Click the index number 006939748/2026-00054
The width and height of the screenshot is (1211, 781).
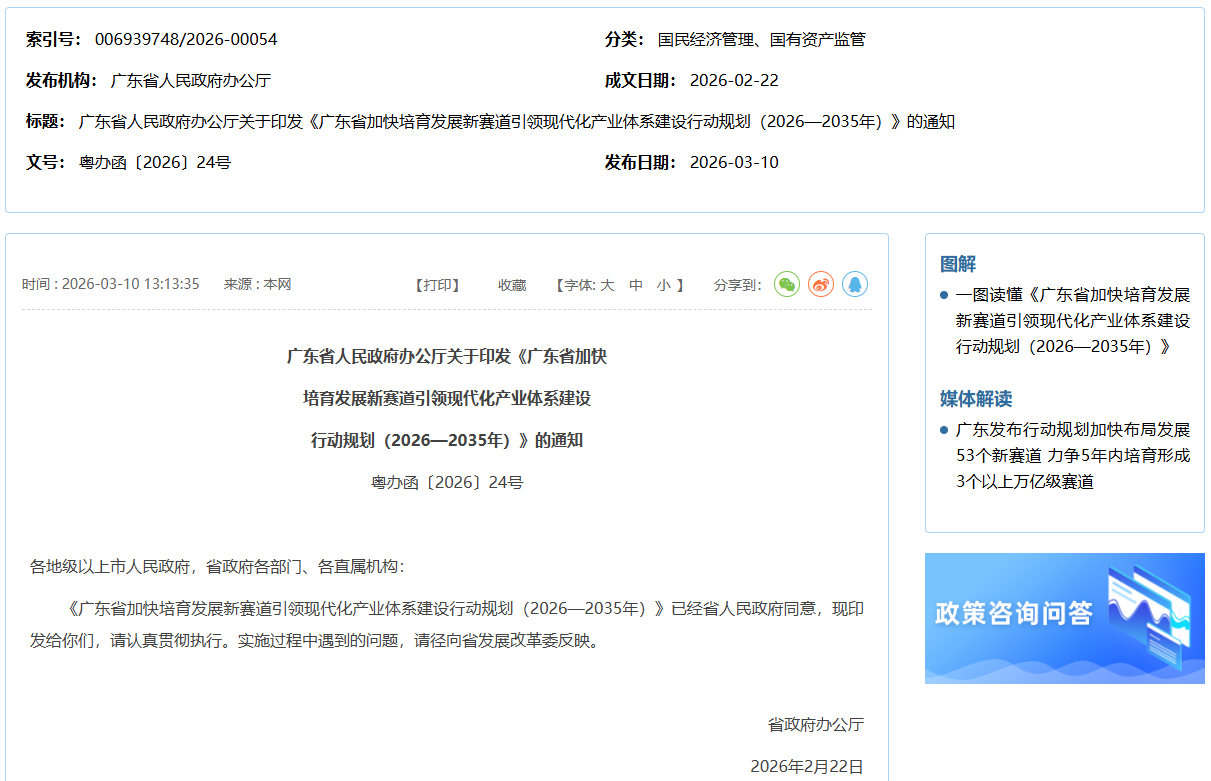[x=186, y=40]
